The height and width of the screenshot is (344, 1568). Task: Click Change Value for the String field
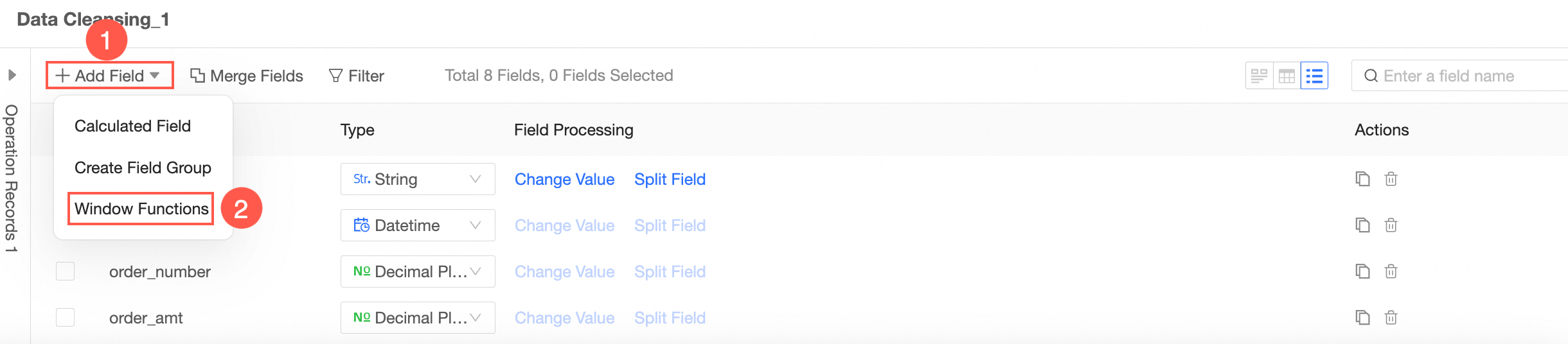click(564, 179)
